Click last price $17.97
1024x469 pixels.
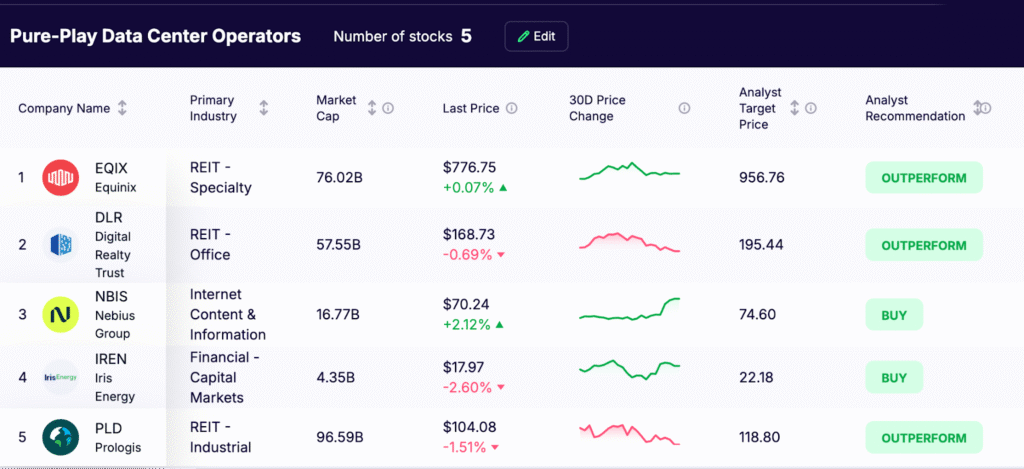point(463,367)
